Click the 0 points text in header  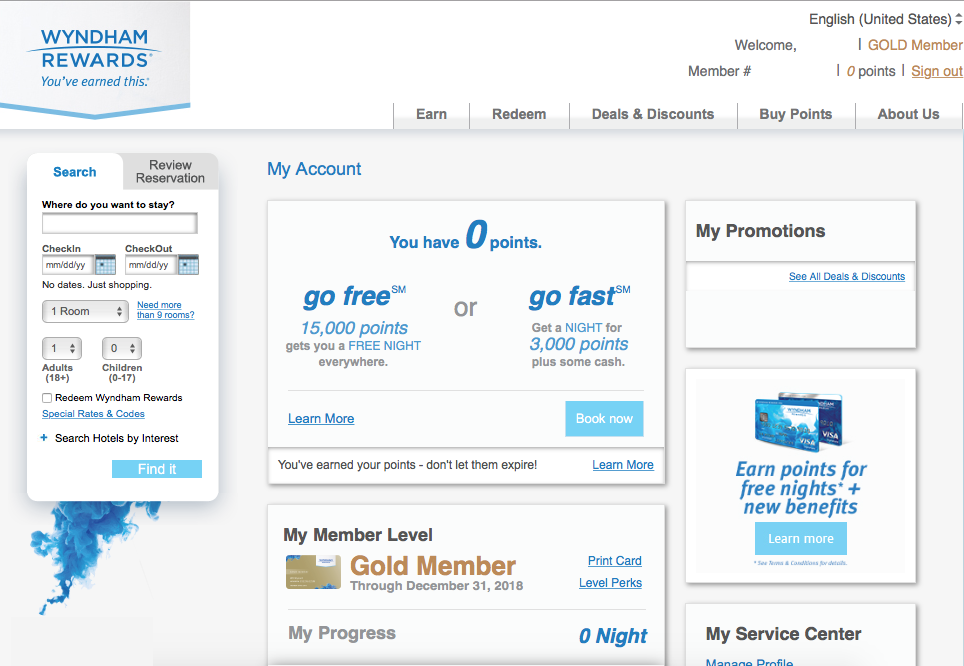(871, 71)
